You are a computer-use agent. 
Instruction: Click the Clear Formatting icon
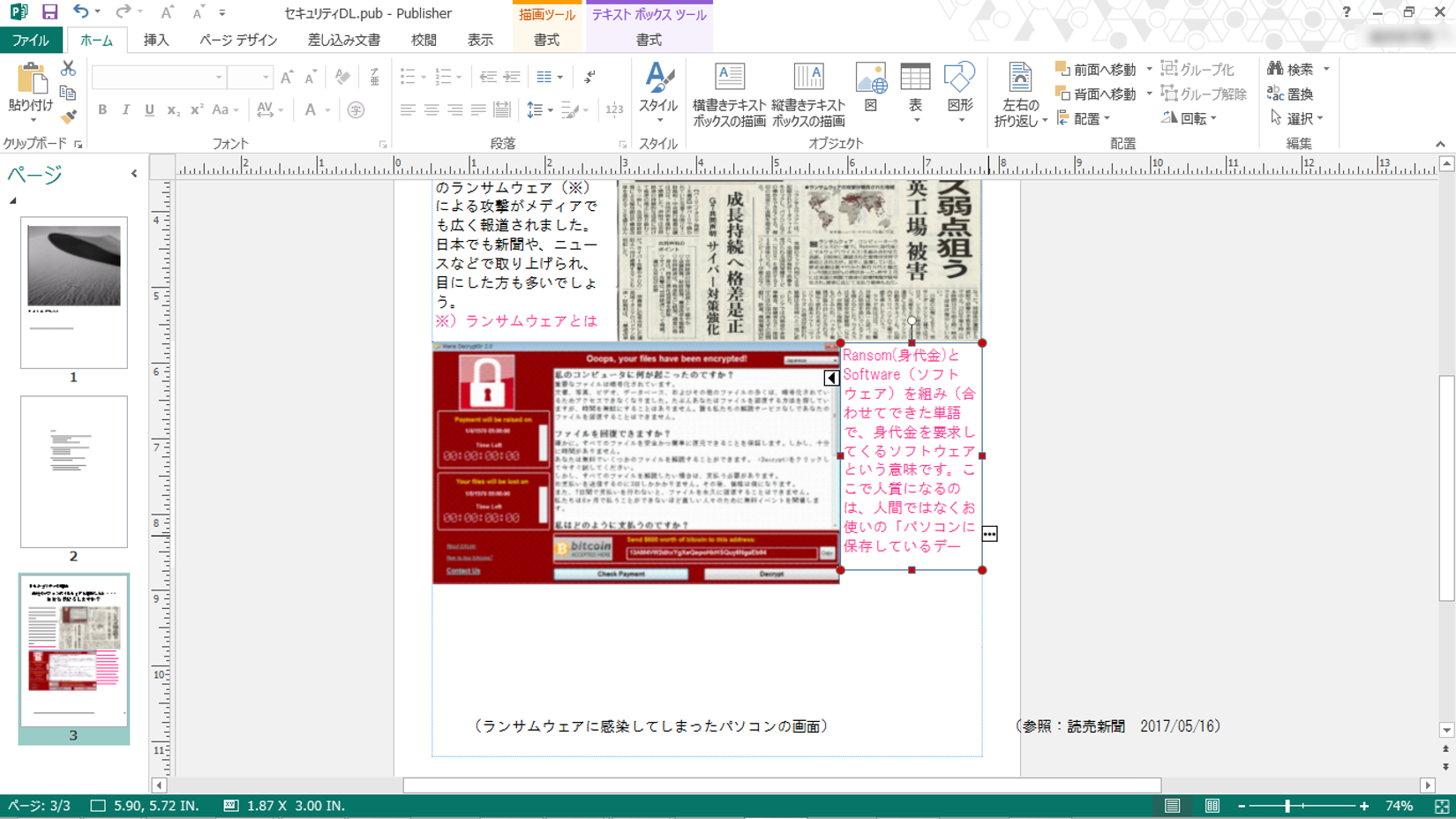pos(342,78)
